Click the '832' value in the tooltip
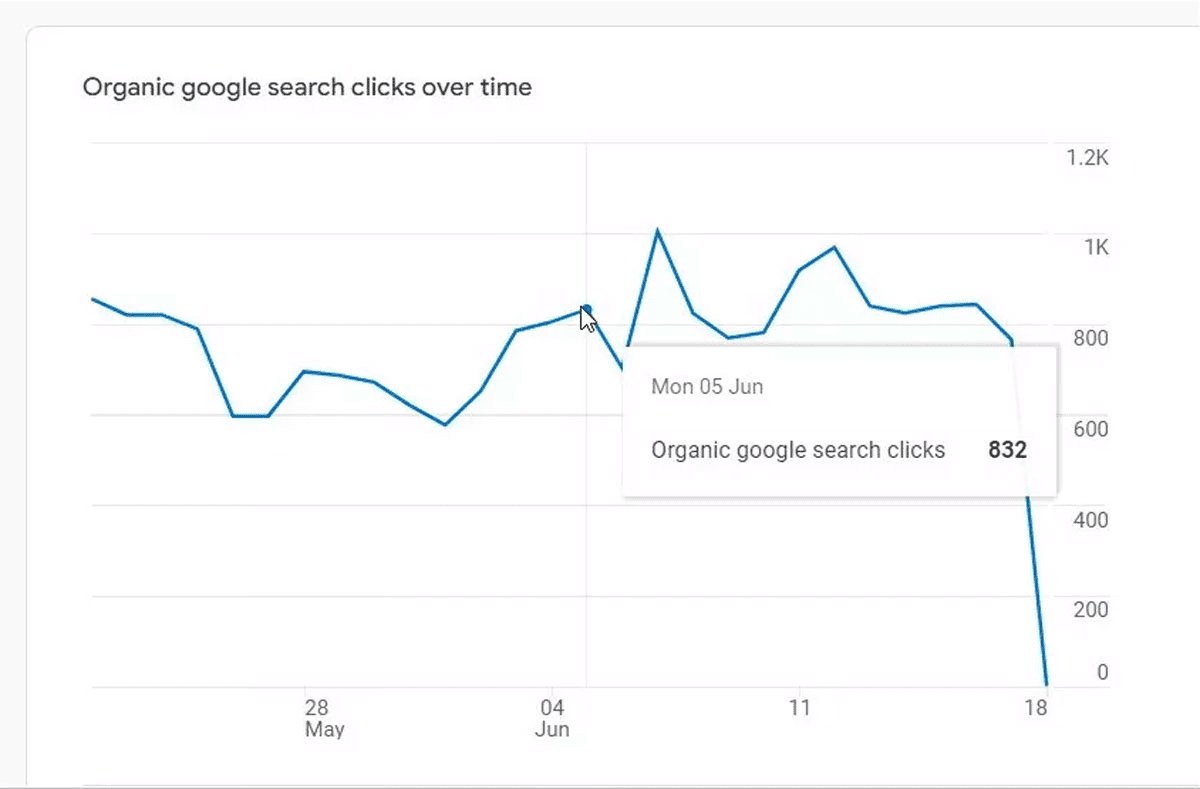This screenshot has width=1200, height=789. click(x=1008, y=450)
